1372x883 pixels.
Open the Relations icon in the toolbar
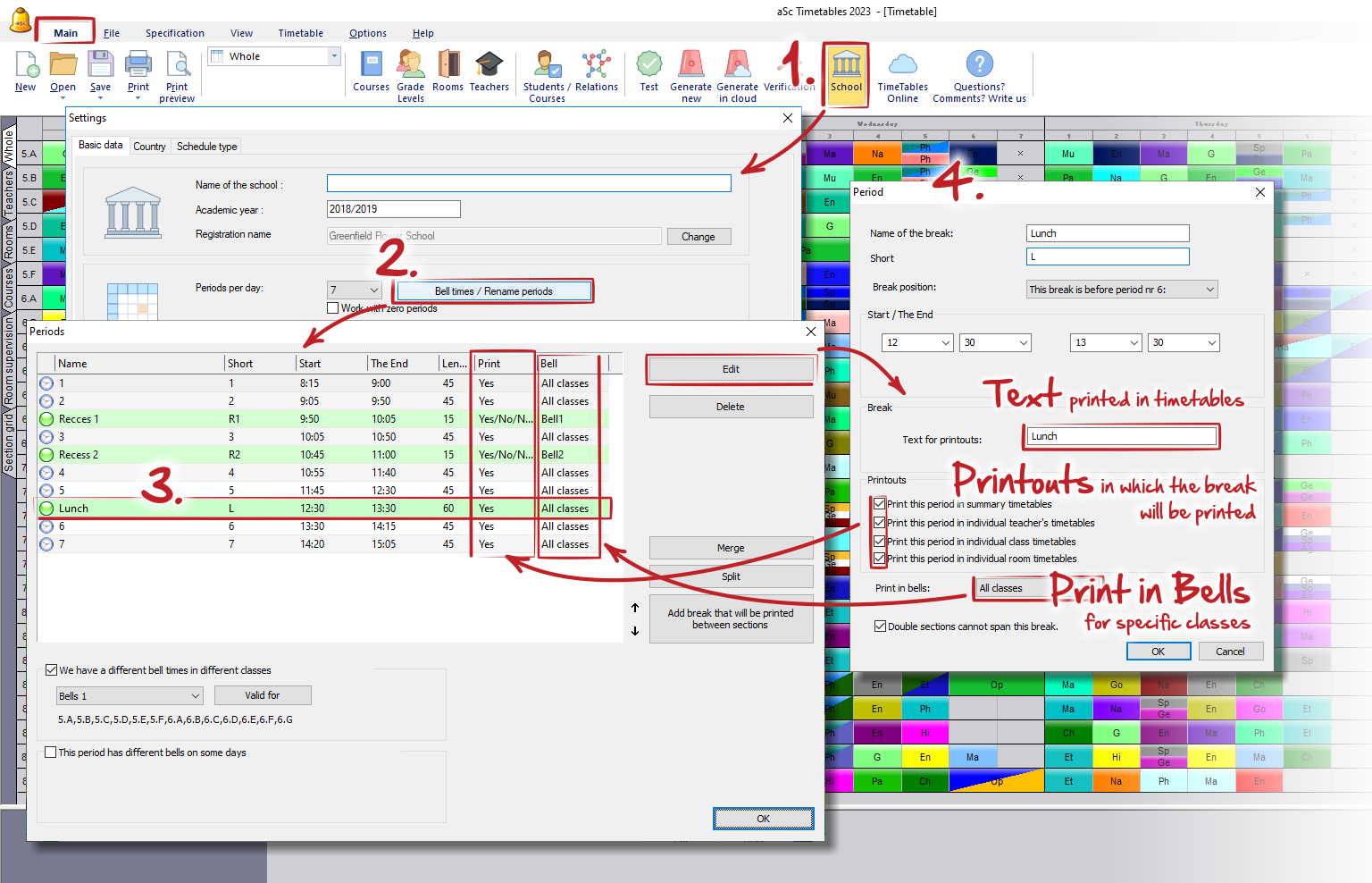[x=596, y=64]
